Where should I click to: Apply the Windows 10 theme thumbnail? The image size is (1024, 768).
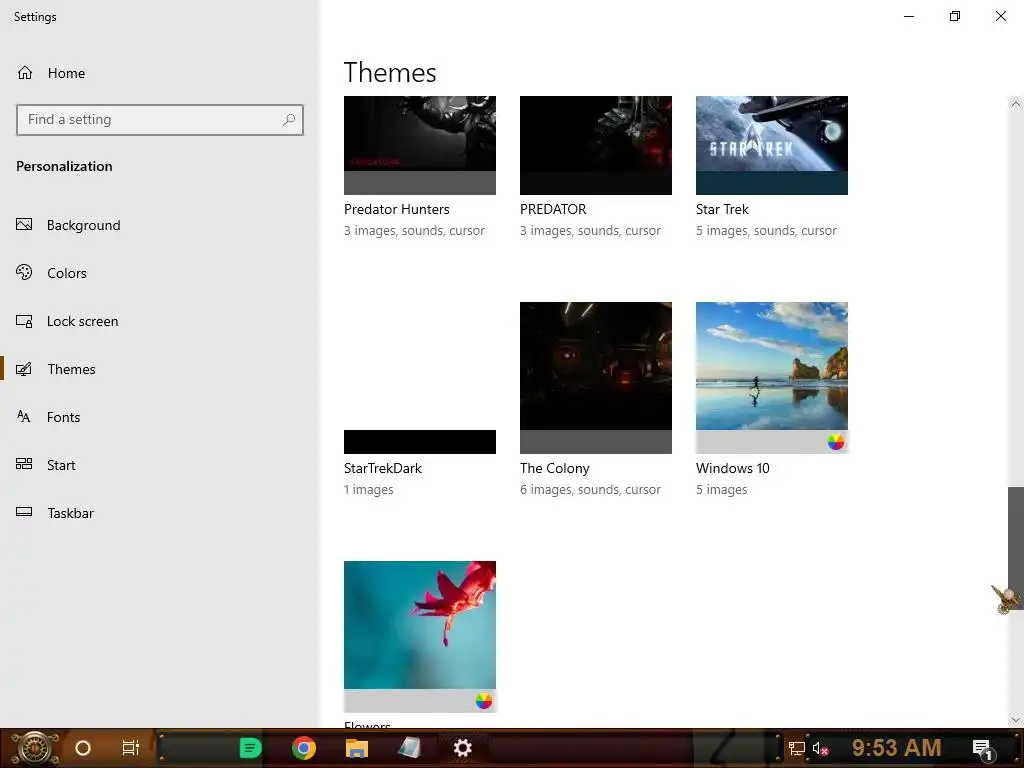click(x=772, y=377)
